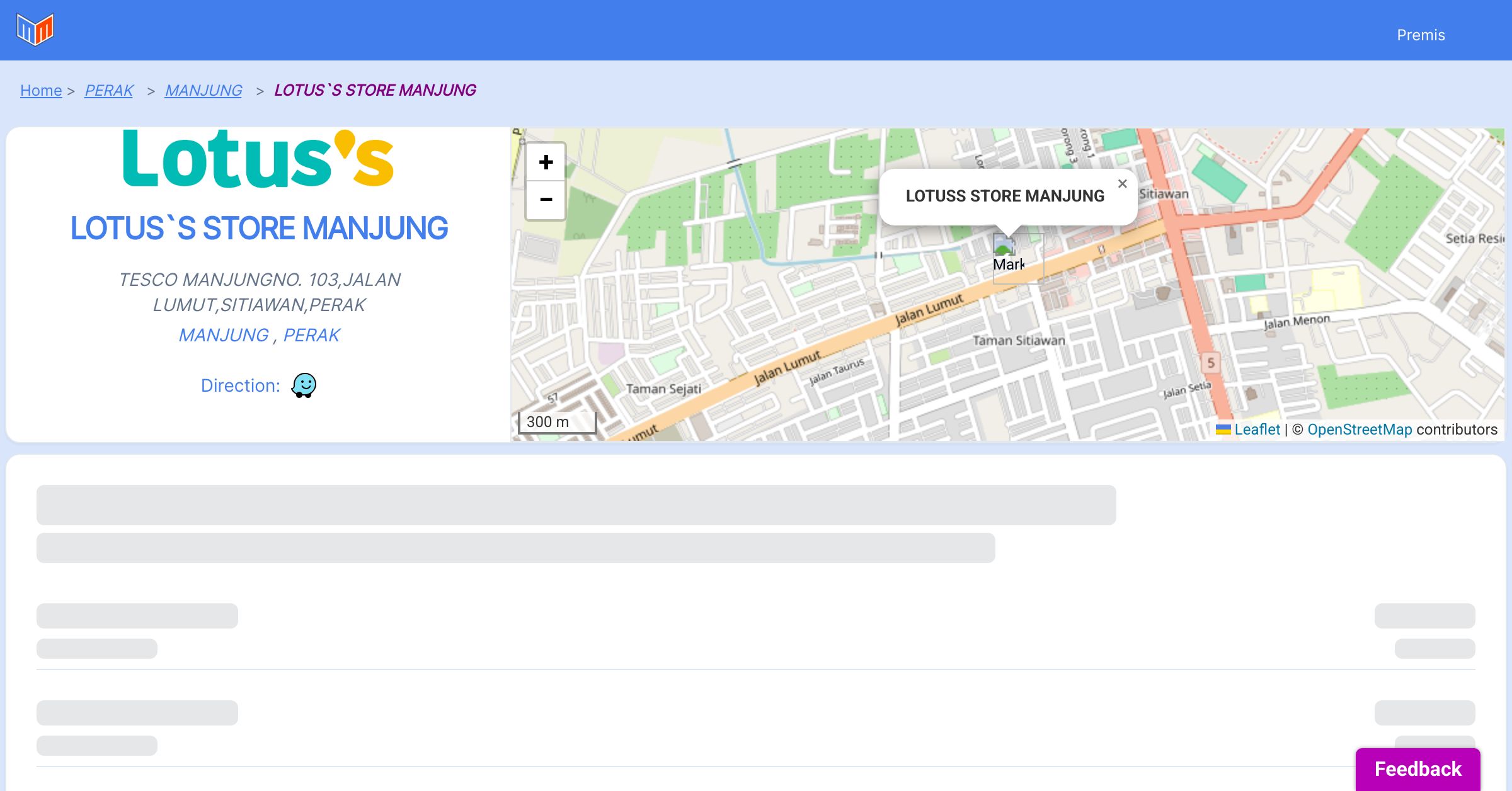Open OpenStreetMap contributors link
The height and width of the screenshot is (791, 1512).
pyautogui.click(x=1360, y=430)
